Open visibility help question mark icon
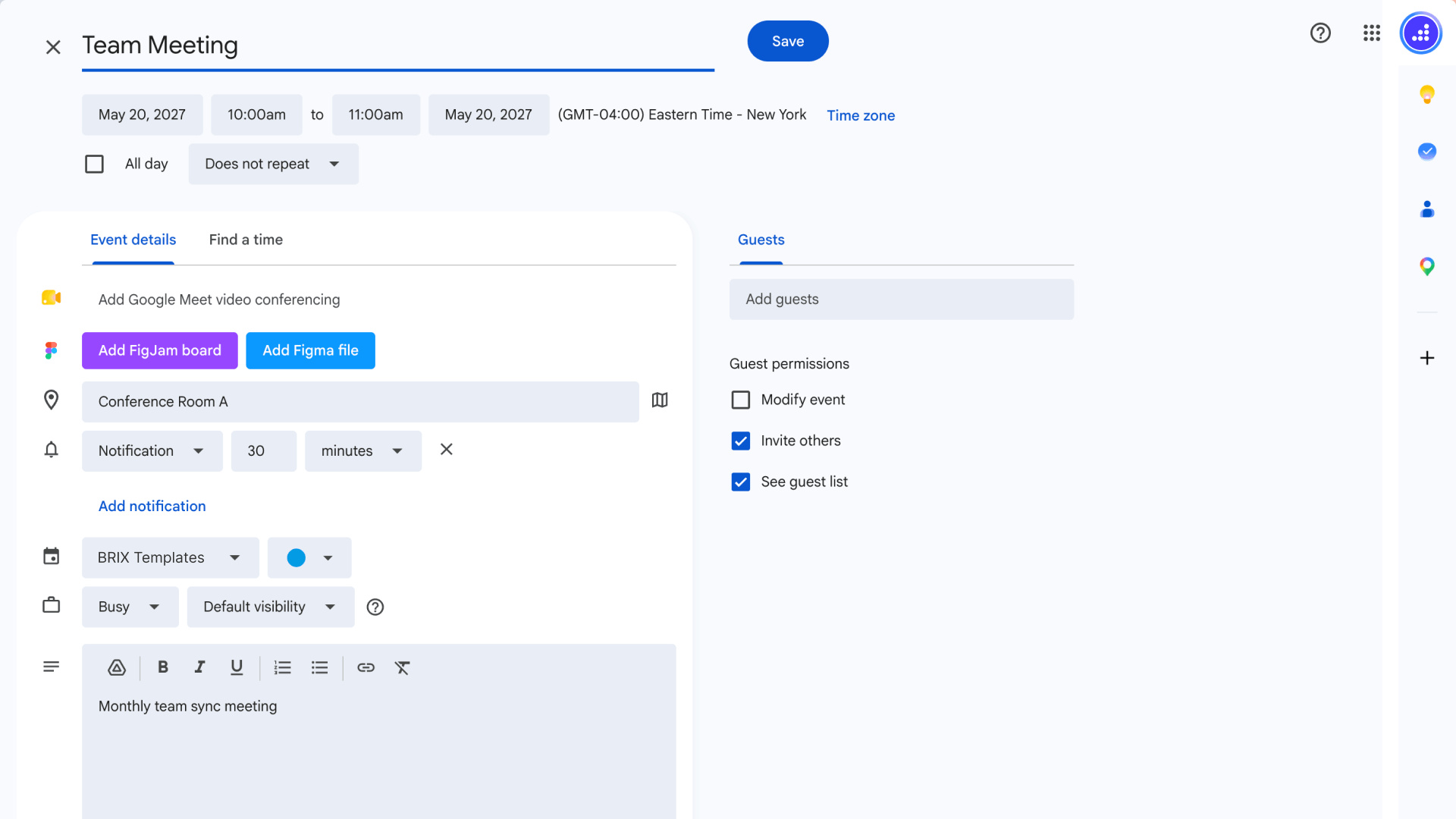Screen dimensions: 1456x819 click(x=375, y=607)
